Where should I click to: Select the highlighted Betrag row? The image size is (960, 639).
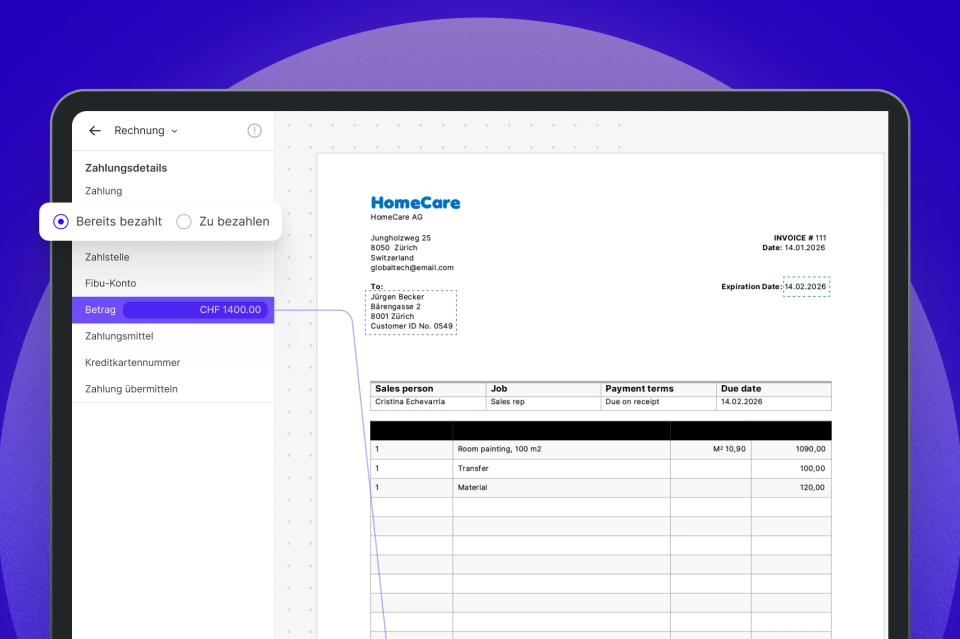(100, 310)
